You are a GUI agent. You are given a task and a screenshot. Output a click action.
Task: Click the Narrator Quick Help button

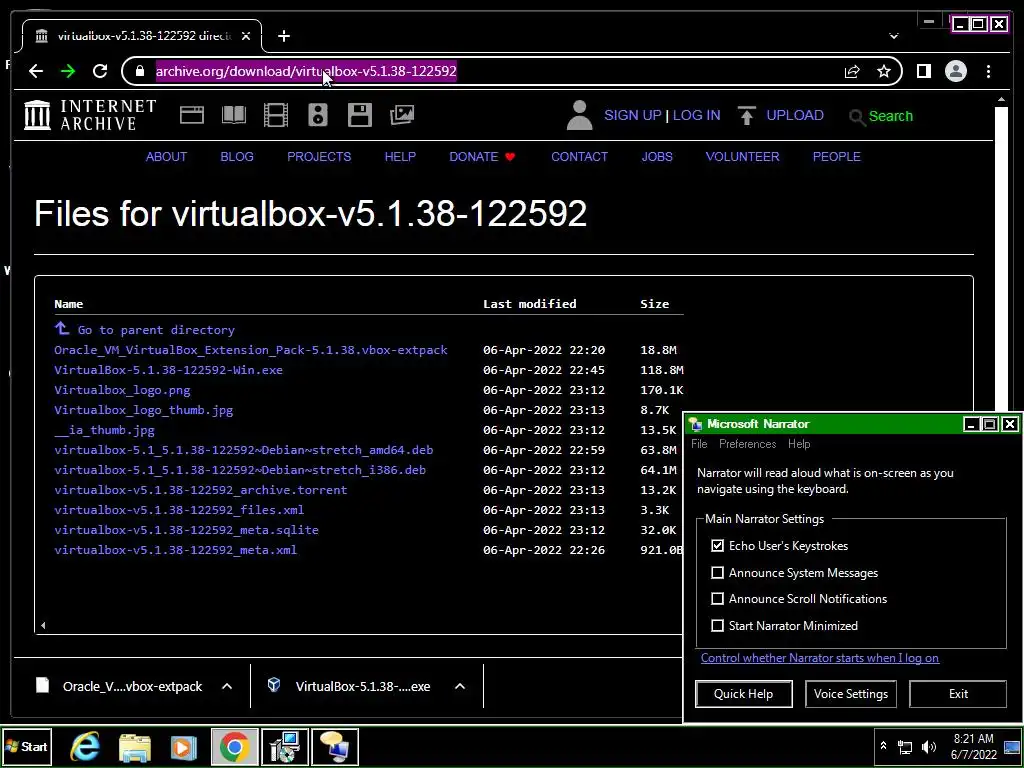[x=743, y=694]
